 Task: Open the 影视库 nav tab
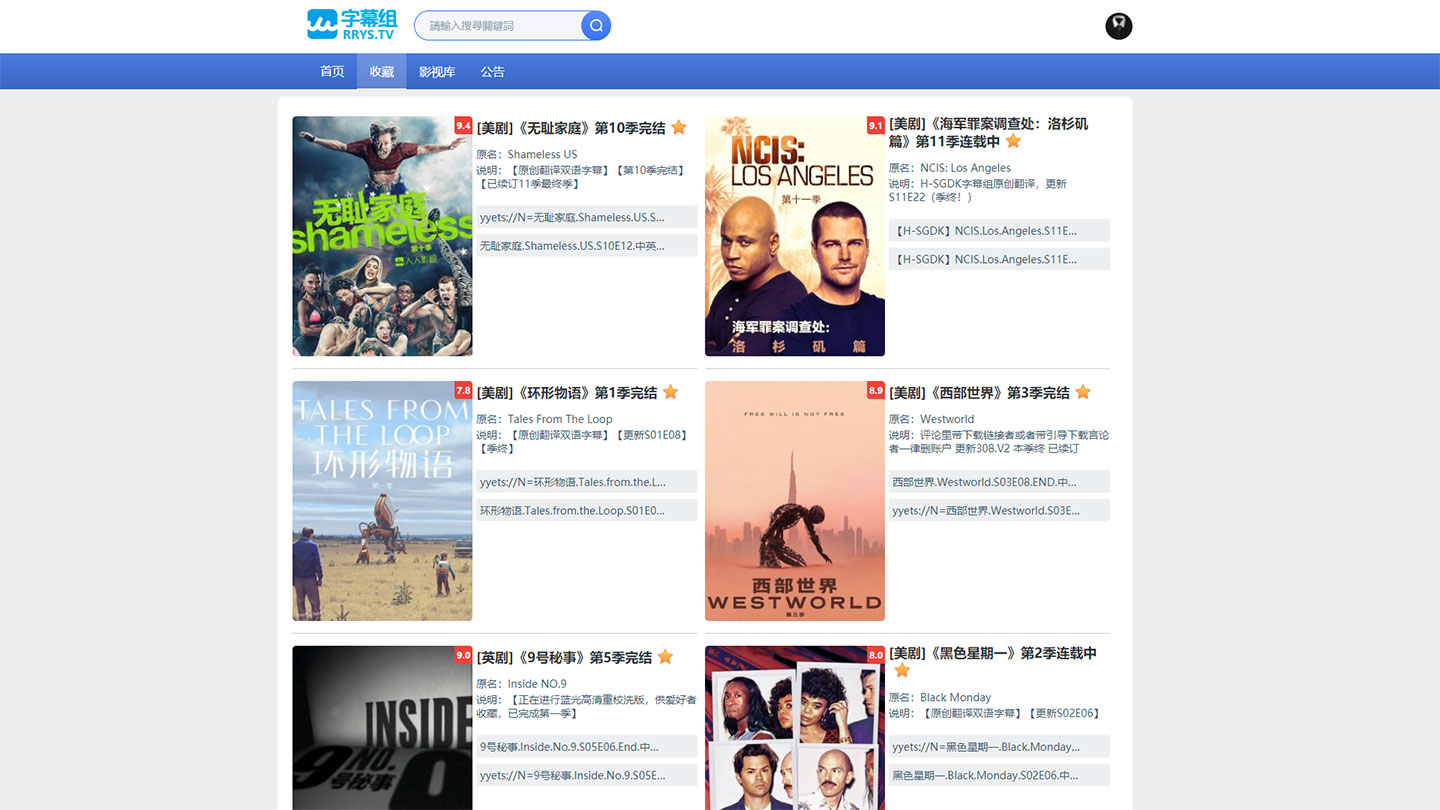click(437, 72)
